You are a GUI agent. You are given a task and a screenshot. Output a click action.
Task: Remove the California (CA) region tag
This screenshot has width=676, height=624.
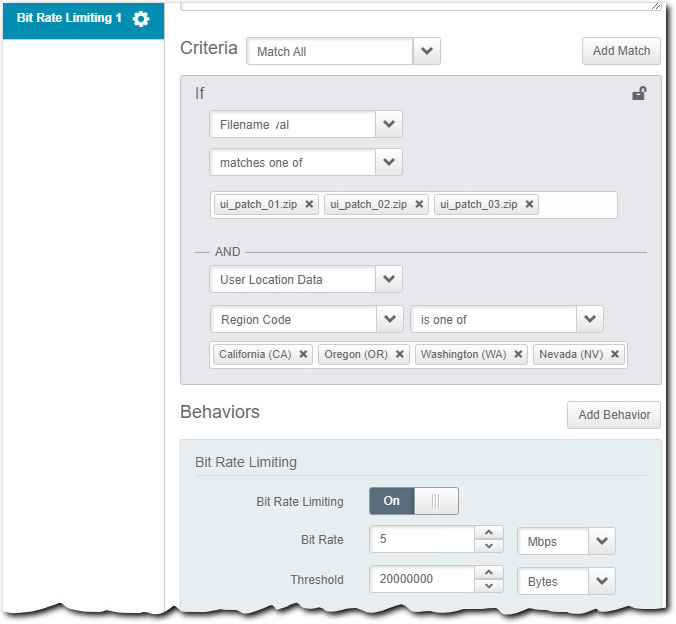click(x=303, y=354)
